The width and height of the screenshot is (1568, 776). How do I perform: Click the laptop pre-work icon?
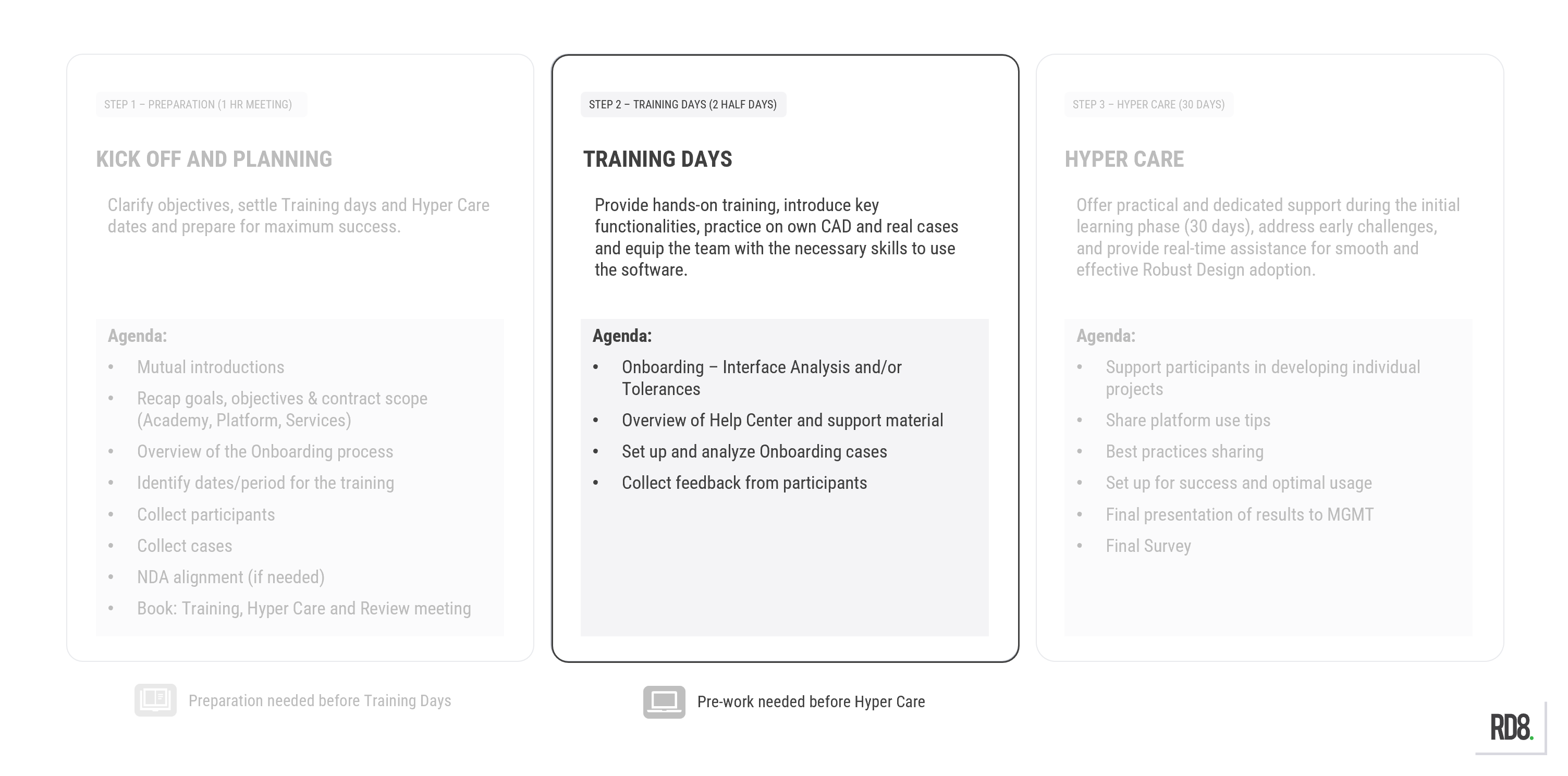pos(664,702)
